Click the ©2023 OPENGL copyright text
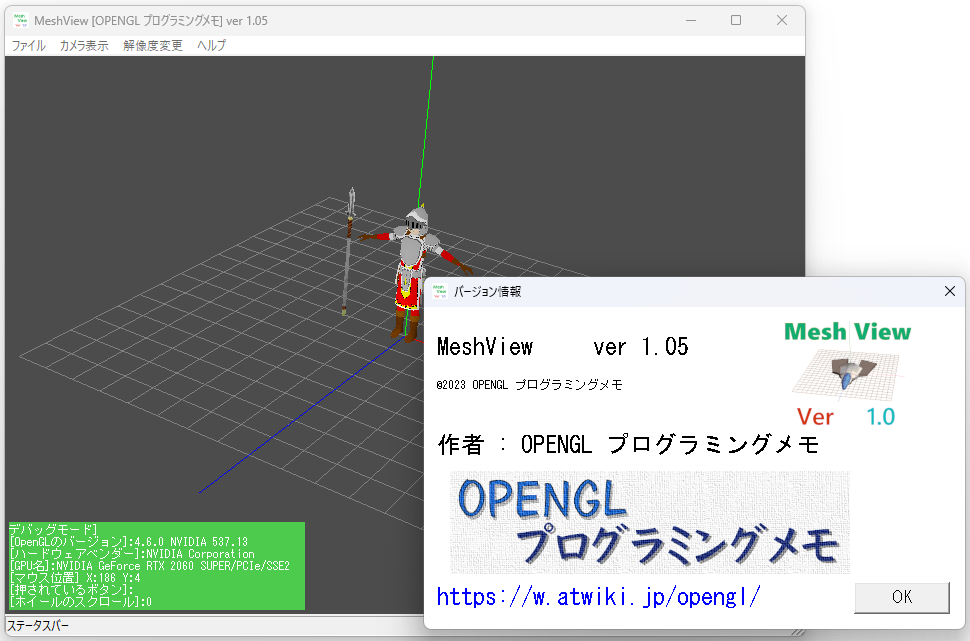 click(x=529, y=385)
